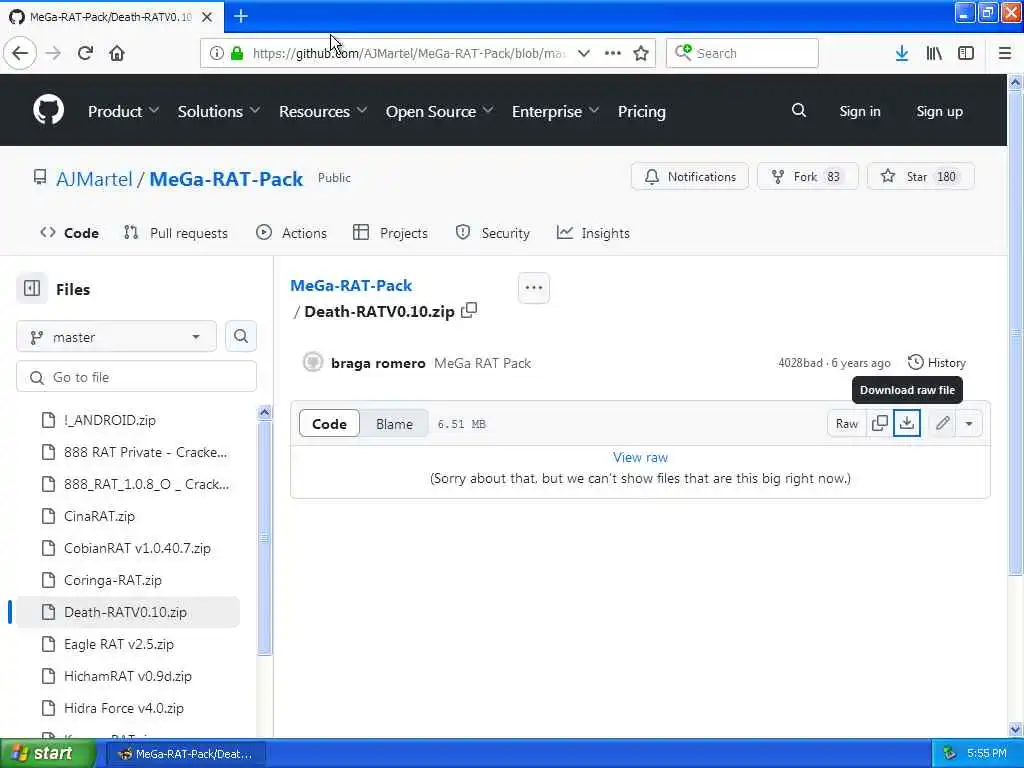Expand the Resources menu
Screen dimensions: 1024x768
323,112
